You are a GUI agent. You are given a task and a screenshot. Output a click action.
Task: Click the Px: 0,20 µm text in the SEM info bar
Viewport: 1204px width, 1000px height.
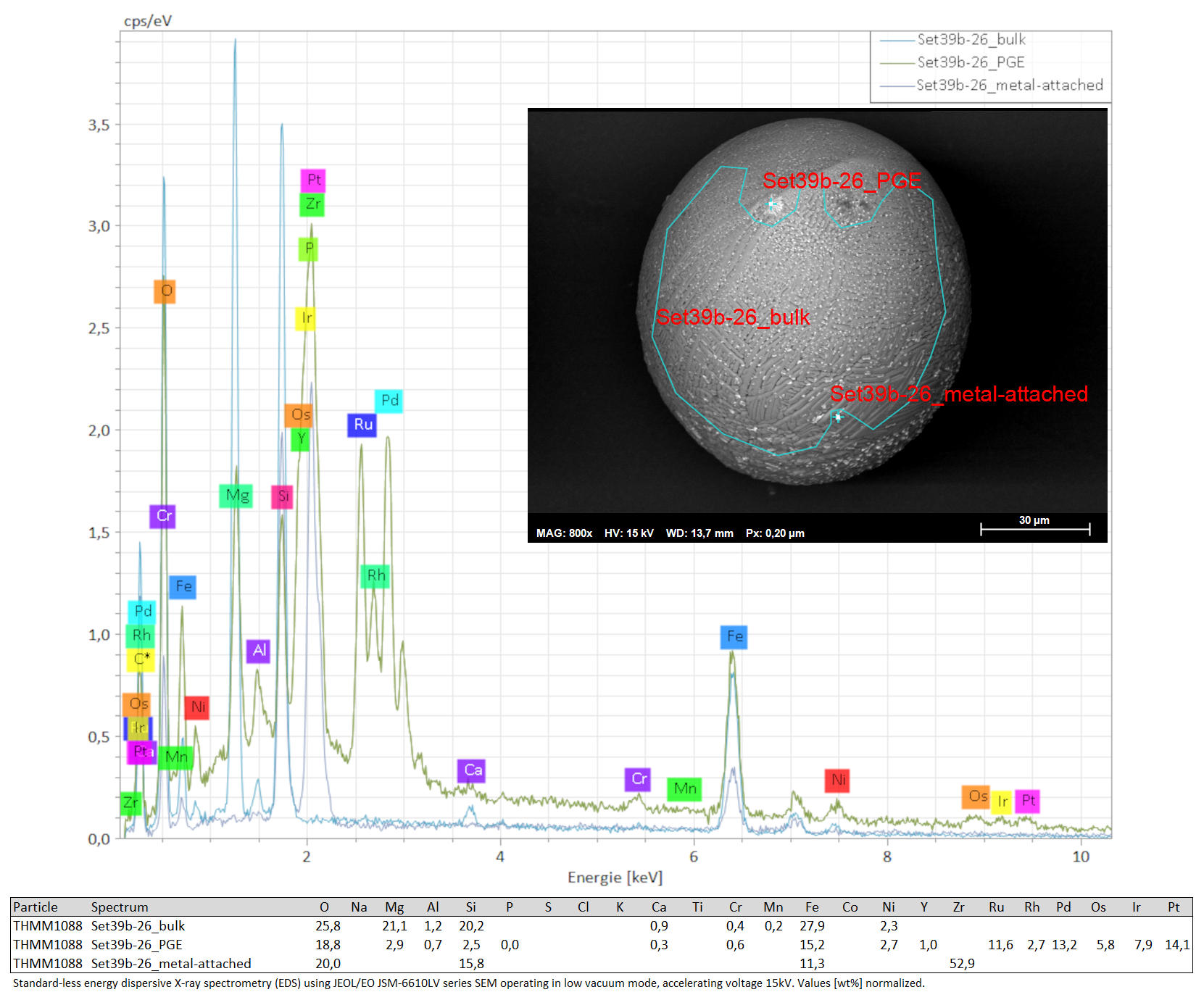pyautogui.click(x=775, y=533)
